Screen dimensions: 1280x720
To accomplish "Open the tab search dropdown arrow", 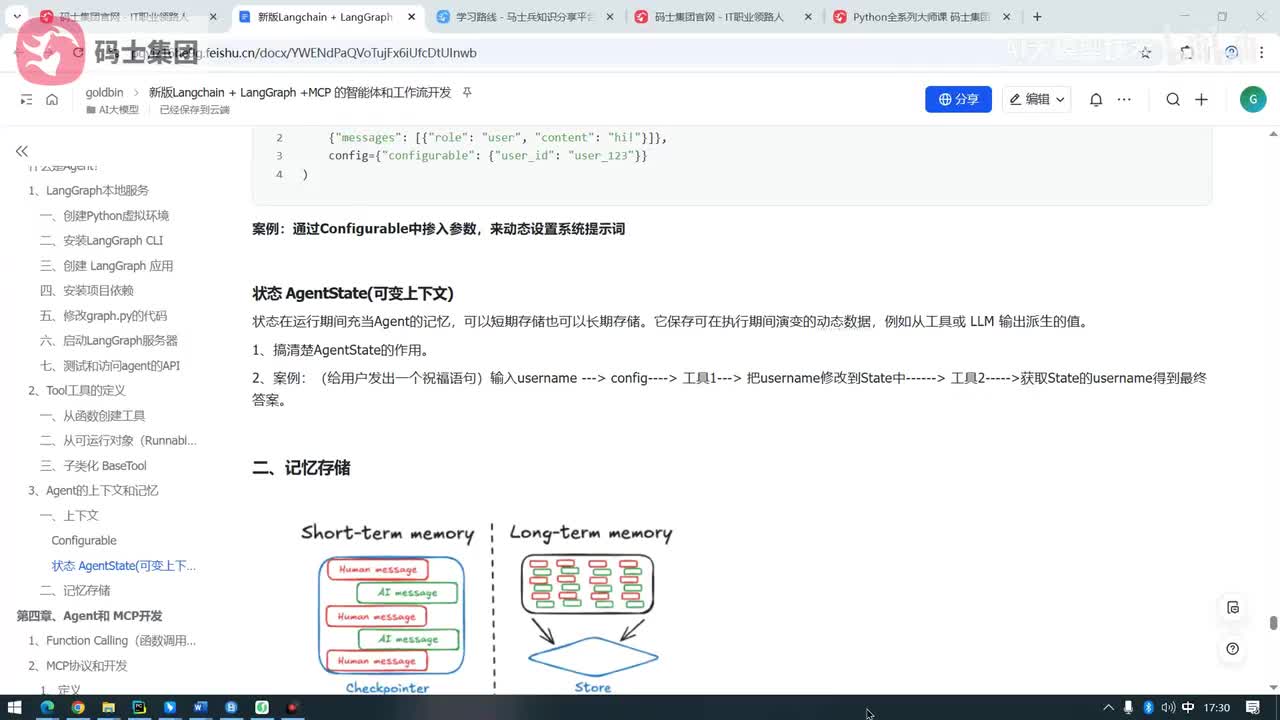I will [17, 17].
